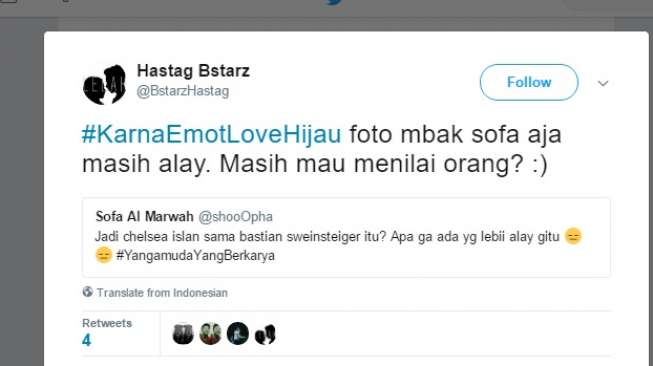Open Hastag Bstarz profile avatar
The height and width of the screenshot is (366, 653).
pos(105,85)
